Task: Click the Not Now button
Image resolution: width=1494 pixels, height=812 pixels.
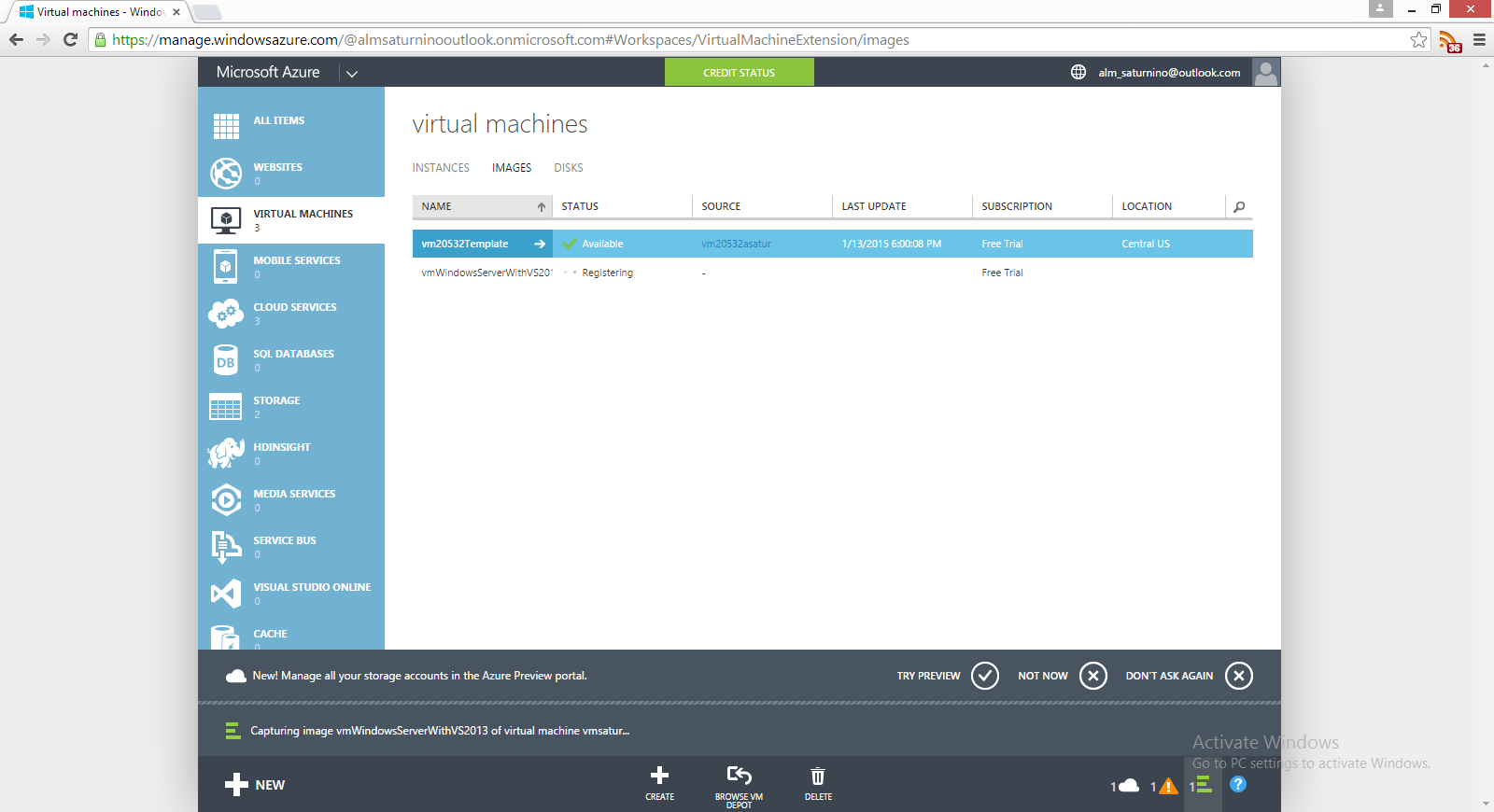Action: [x=1063, y=676]
